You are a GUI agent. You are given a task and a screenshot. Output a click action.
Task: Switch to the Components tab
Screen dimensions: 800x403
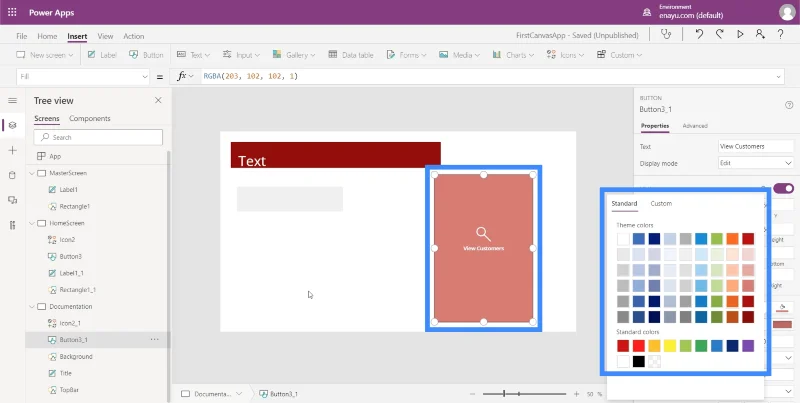(90, 118)
